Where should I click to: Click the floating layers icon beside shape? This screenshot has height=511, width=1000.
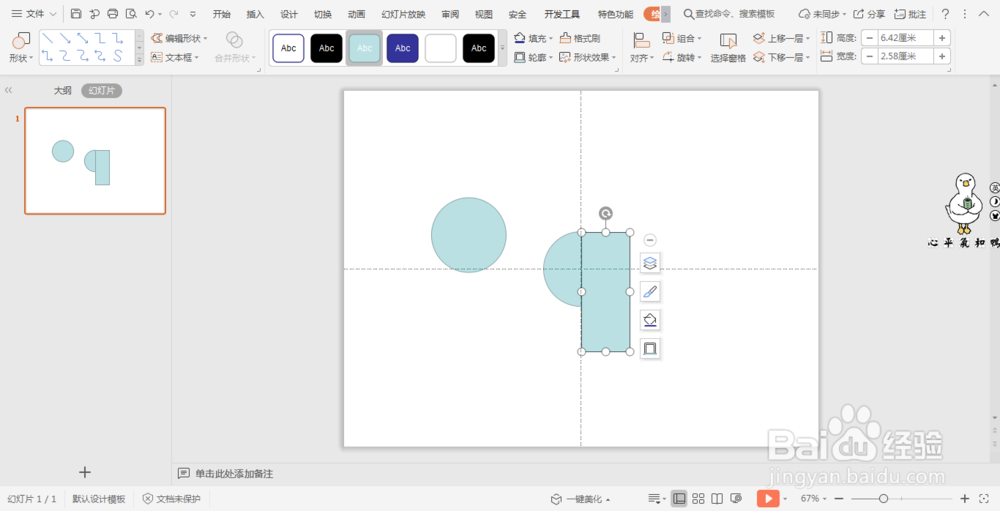click(650, 263)
